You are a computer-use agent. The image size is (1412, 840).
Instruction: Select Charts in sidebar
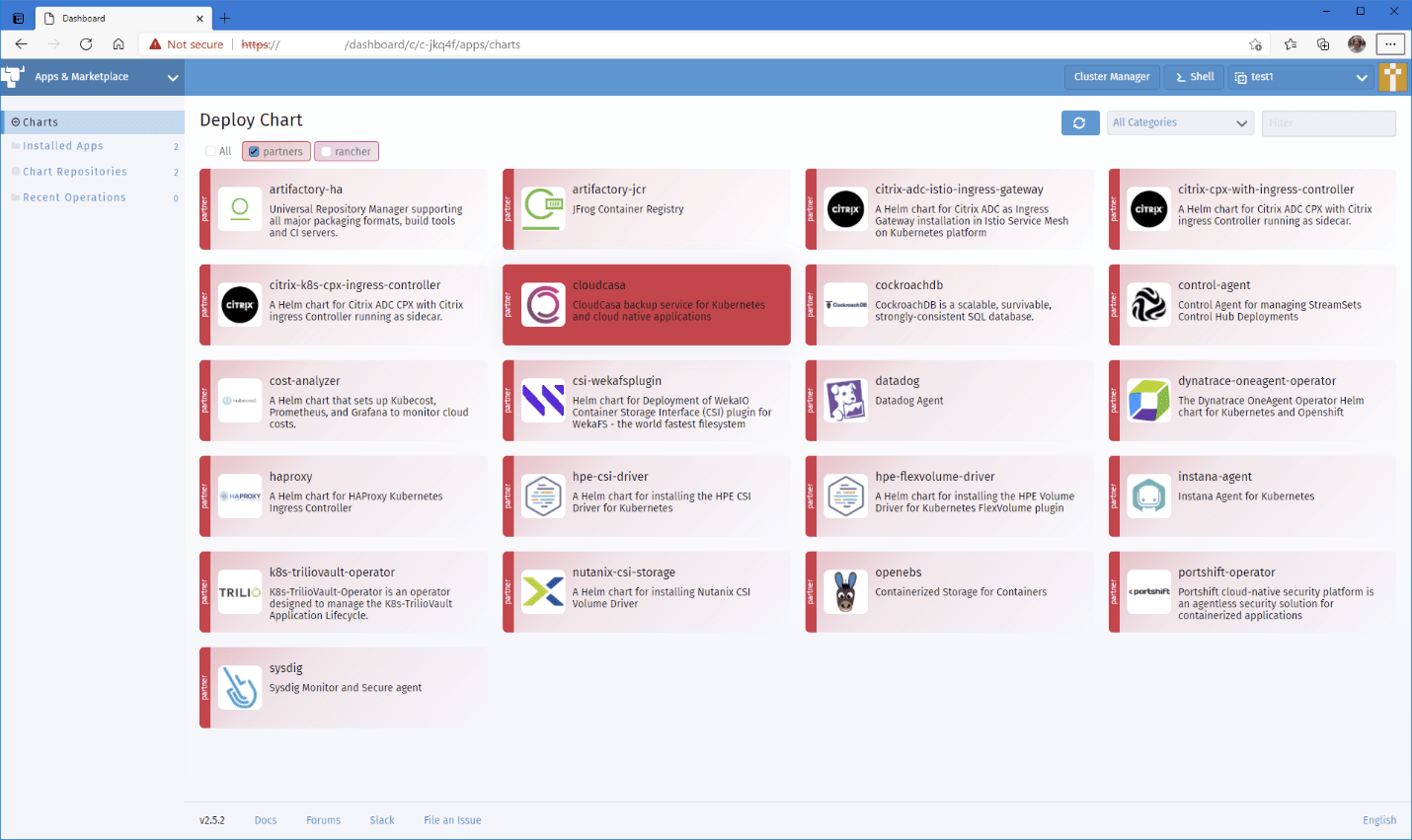93,122
